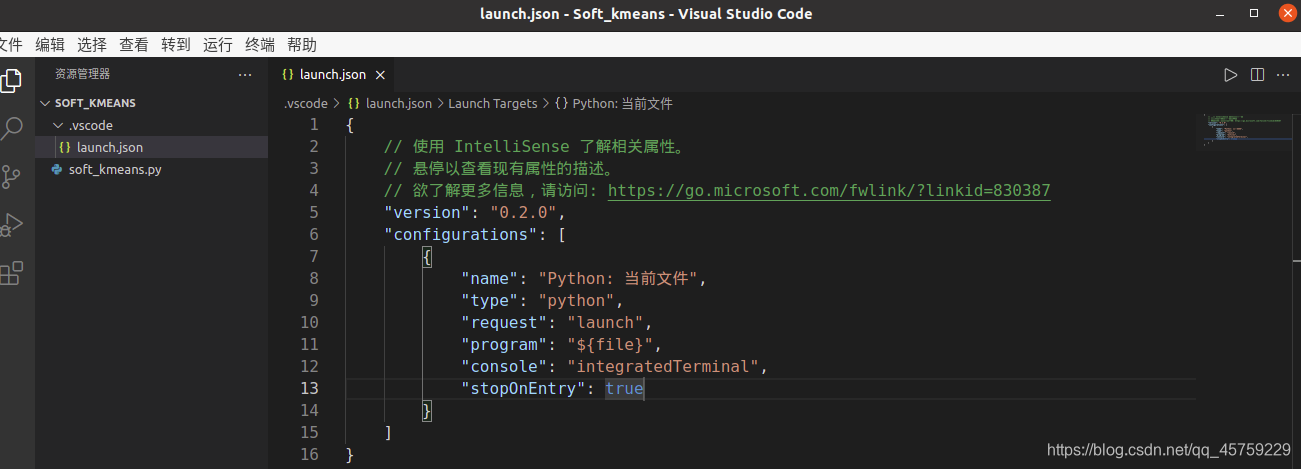Click the "${file}" value on line 11
1301x469 pixels.
click(610, 344)
